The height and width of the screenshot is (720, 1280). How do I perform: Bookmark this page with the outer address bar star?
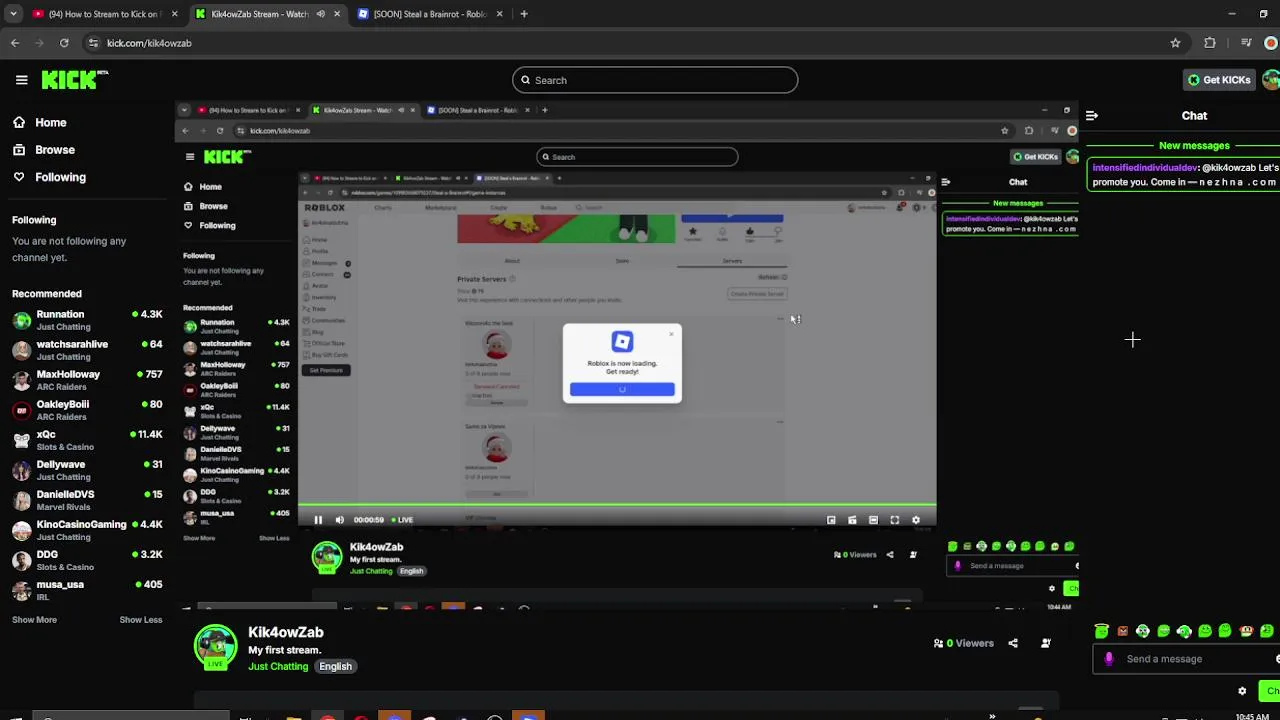tap(1175, 43)
